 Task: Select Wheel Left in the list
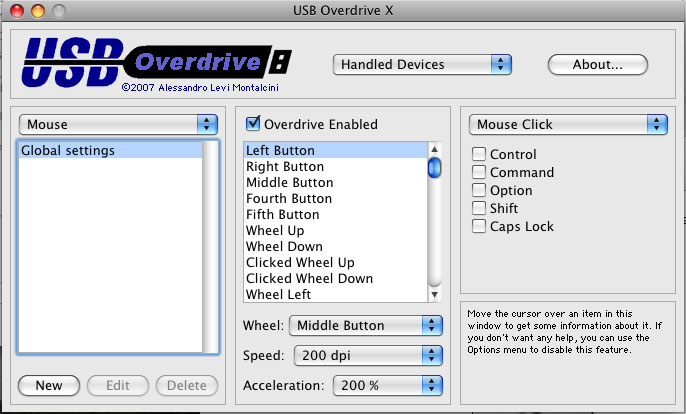tap(335, 294)
